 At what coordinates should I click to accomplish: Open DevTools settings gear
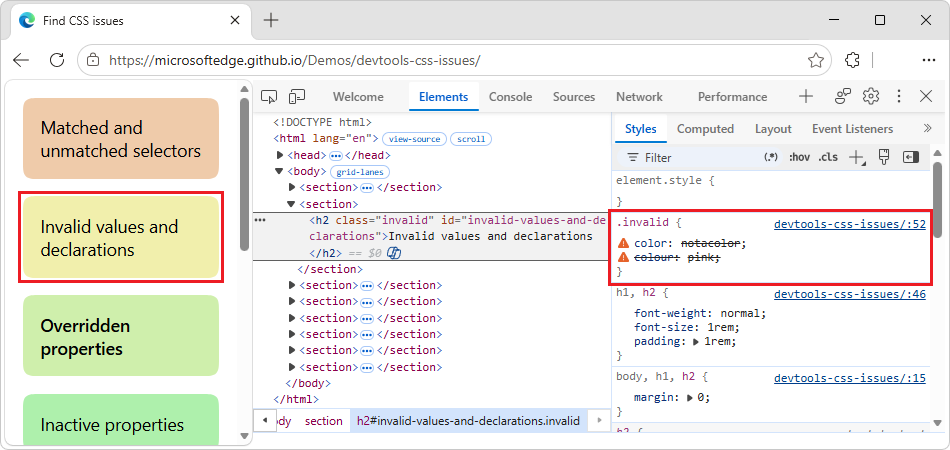(871, 96)
